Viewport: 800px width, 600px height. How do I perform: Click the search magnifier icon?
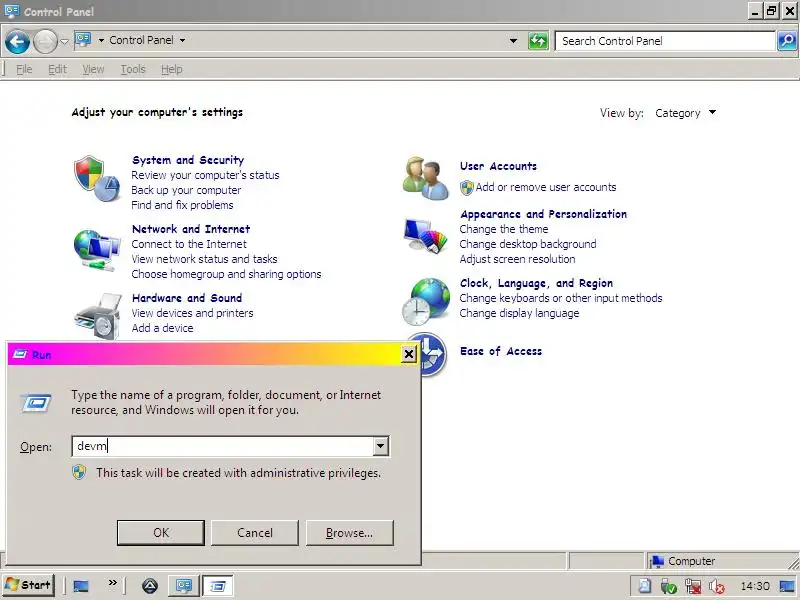pos(787,41)
